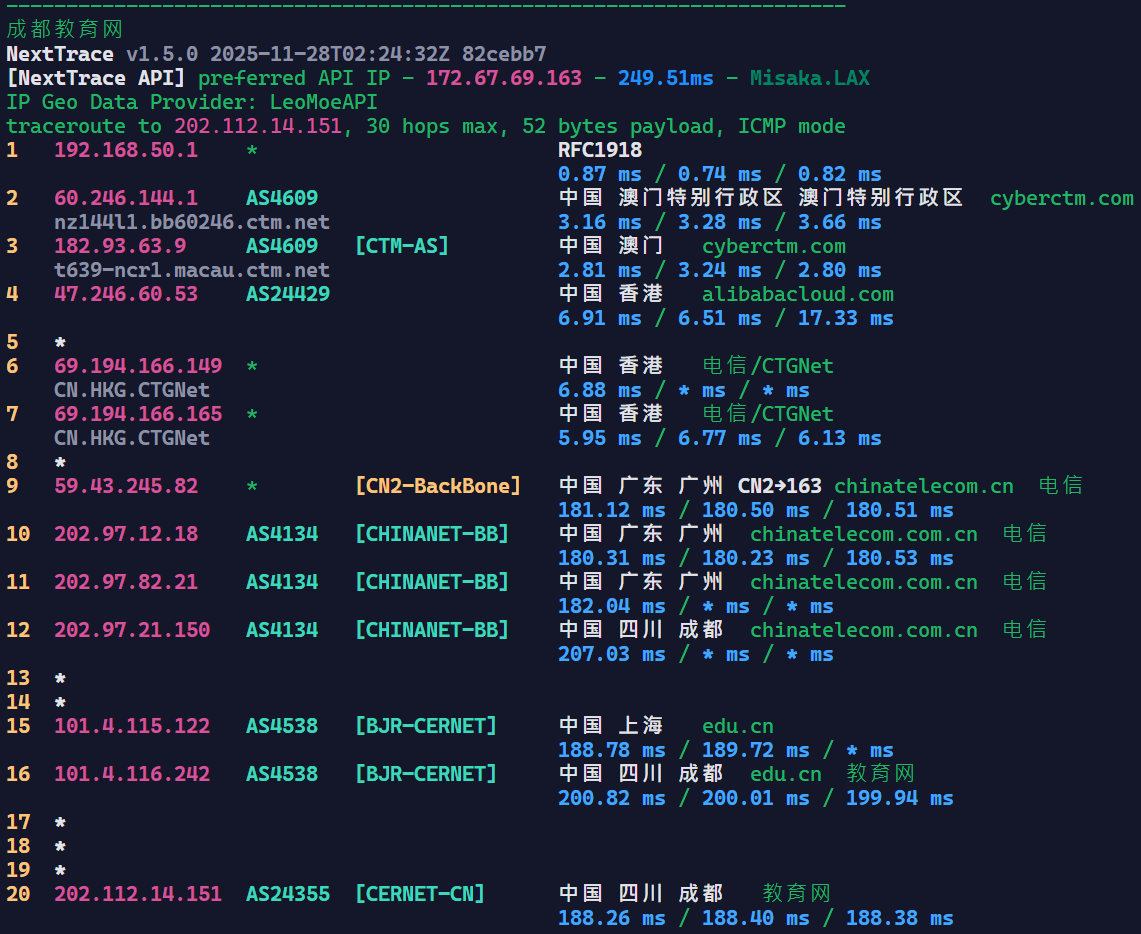Select the [CTM-AS] tag

click(x=401, y=246)
